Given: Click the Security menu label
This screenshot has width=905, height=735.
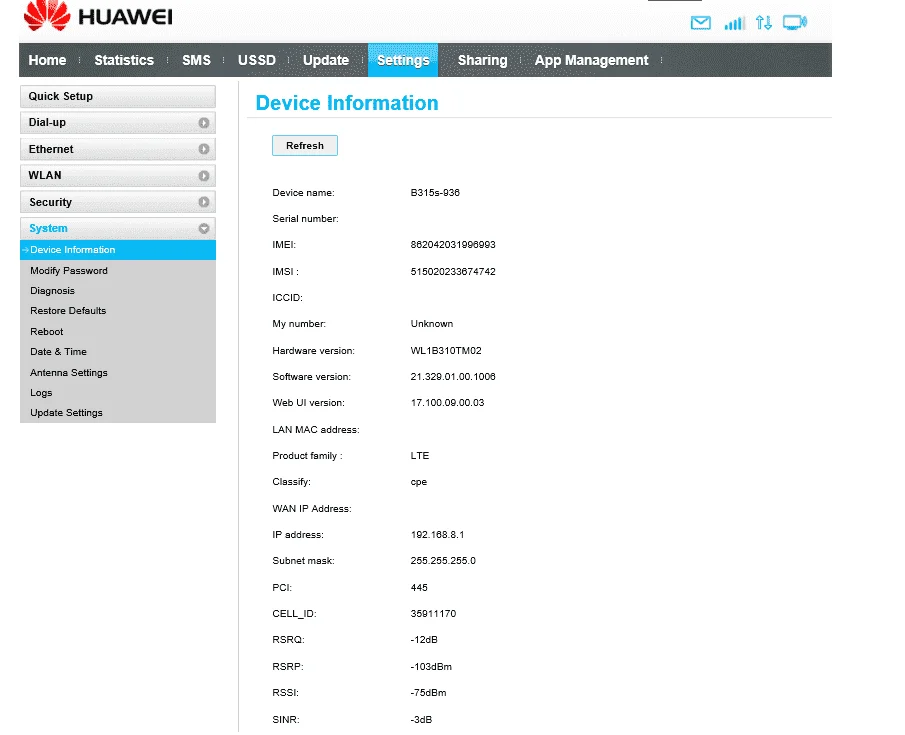Looking at the screenshot, I should click(51, 202).
